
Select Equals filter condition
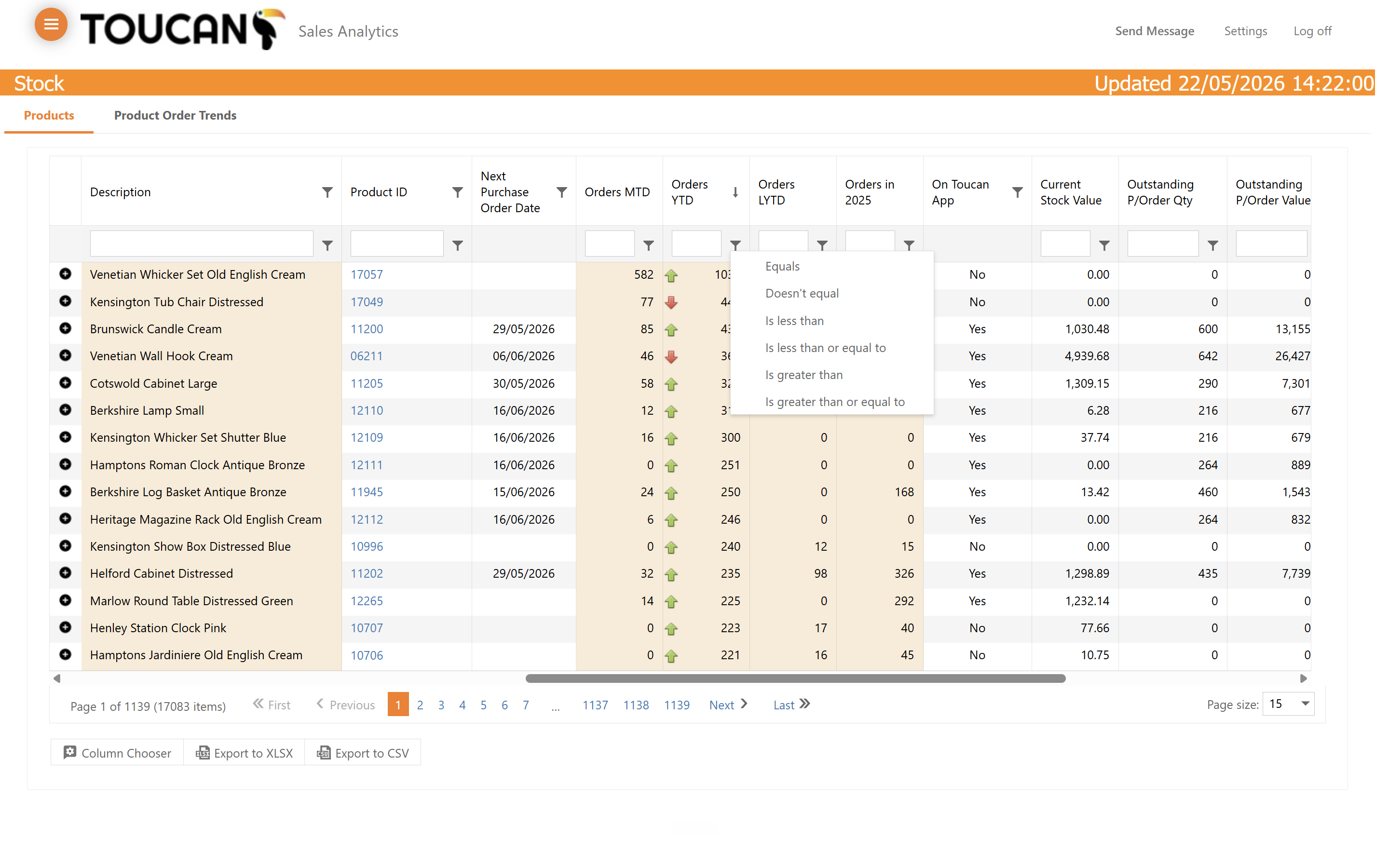pos(831,266)
